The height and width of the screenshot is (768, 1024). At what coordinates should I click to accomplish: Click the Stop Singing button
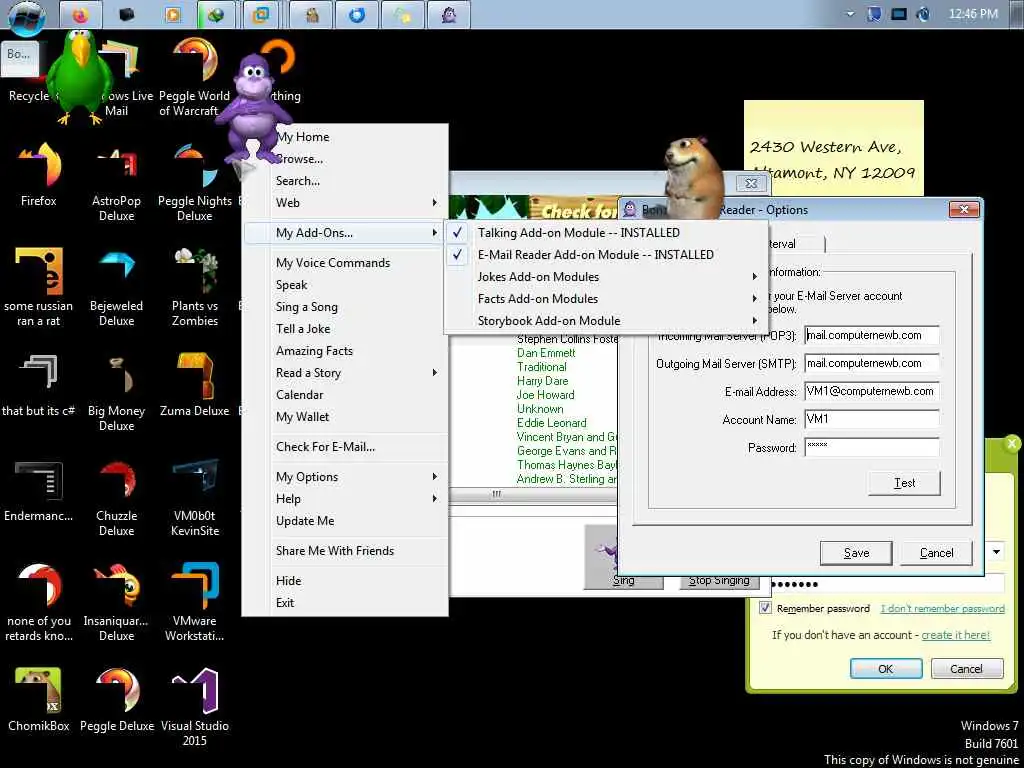[x=719, y=581]
